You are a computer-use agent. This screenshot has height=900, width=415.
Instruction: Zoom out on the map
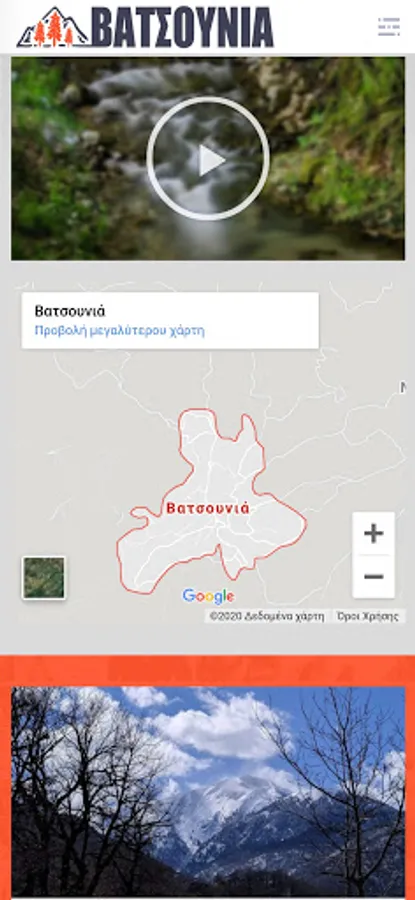[x=374, y=577]
